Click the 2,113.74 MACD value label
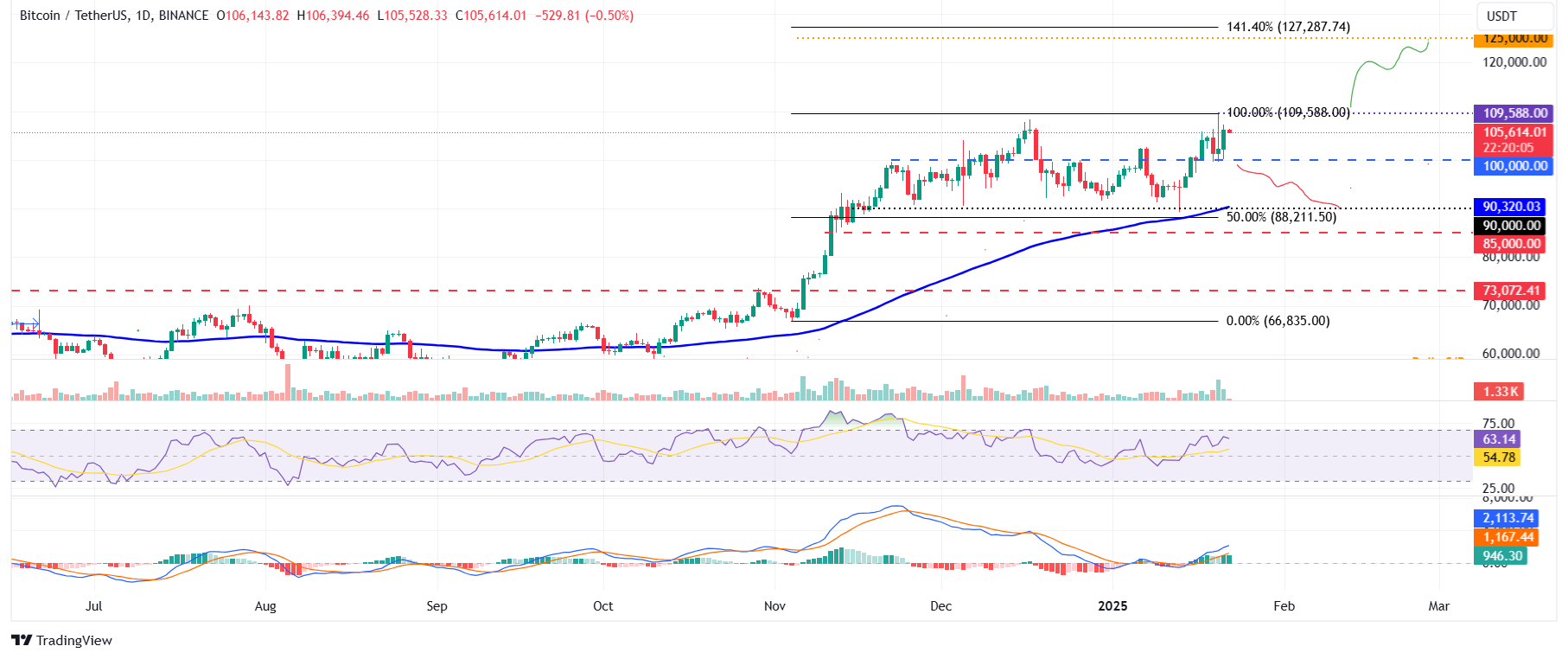Viewport: 1568px width, 659px height. (1507, 518)
